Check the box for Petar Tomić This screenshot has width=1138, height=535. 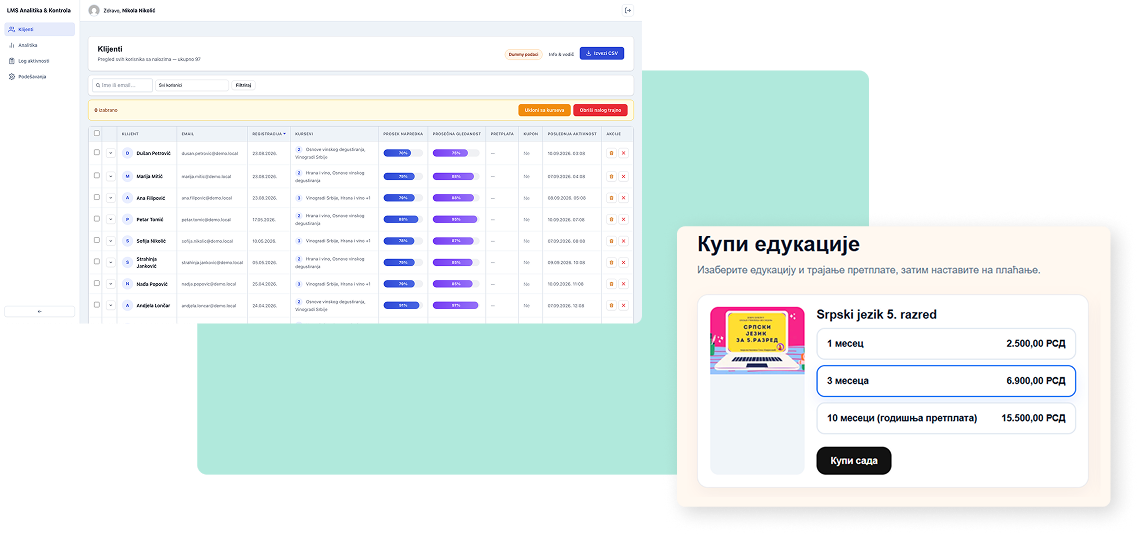coord(97,219)
